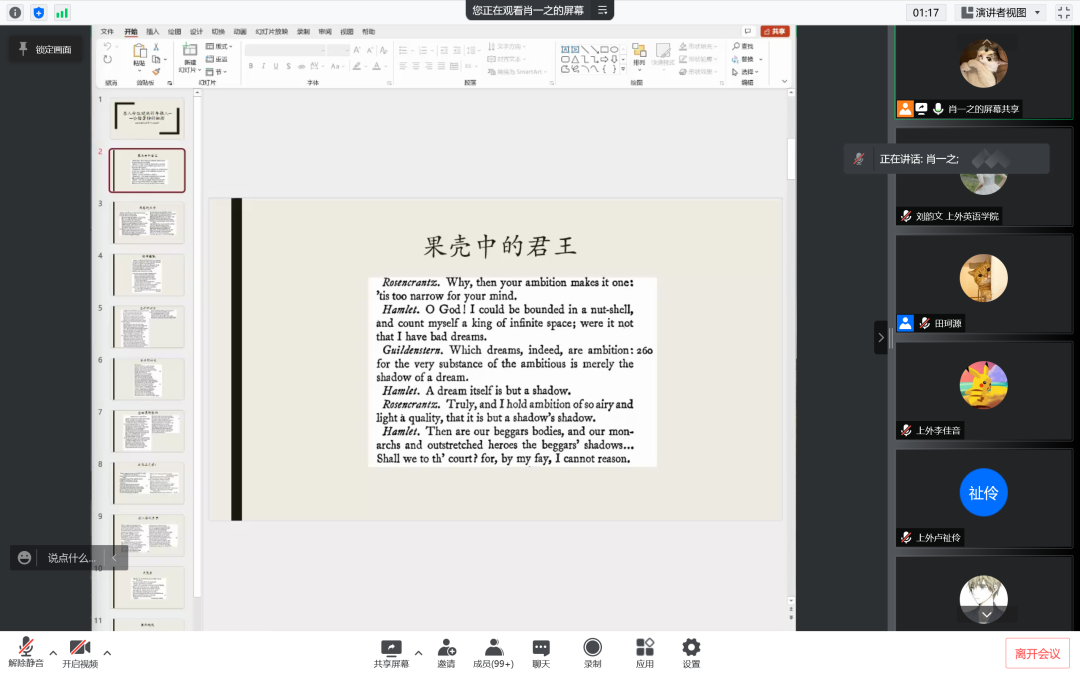Start recording with the 录制 icon
The width and height of the screenshot is (1080, 675).
tap(593, 653)
